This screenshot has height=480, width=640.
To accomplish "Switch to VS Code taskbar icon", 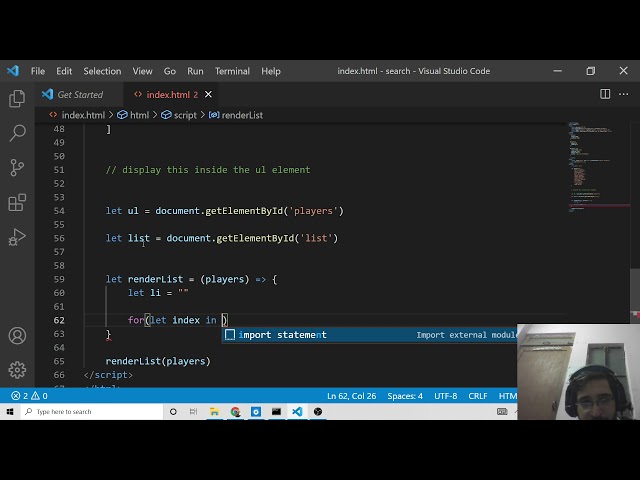I will pyautogui.click(x=297, y=412).
